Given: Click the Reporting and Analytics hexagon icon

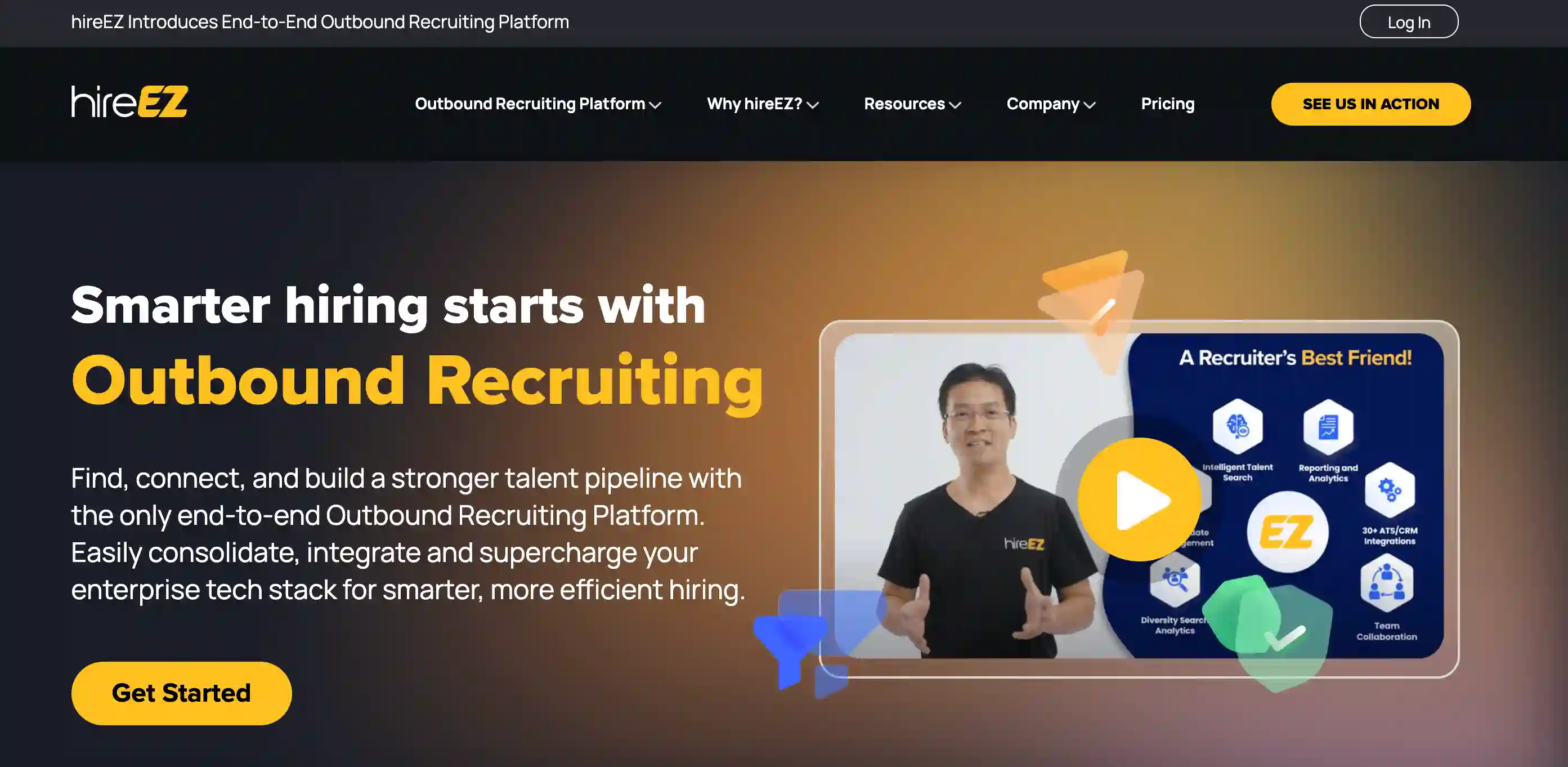Looking at the screenshot, I should pyautogui.click(x=1328, y=426).
